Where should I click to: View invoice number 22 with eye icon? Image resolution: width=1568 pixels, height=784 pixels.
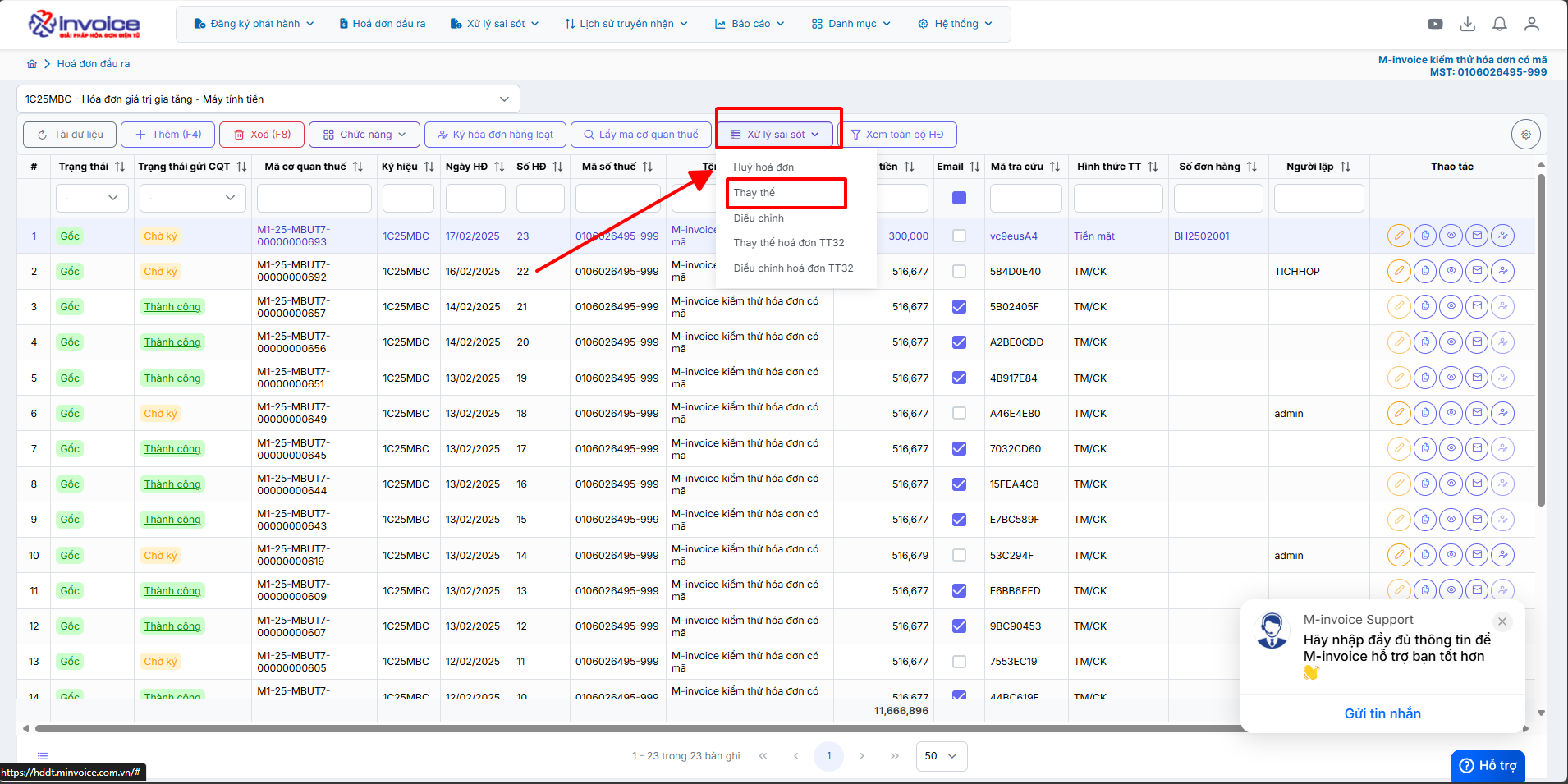[1451, 271]
